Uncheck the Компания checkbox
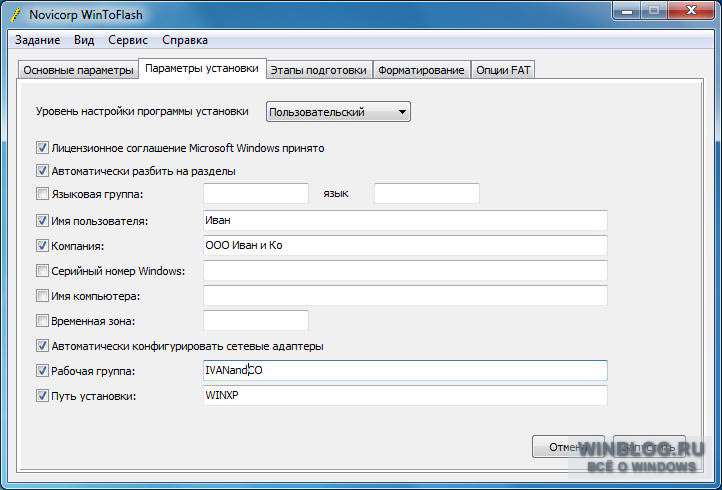Viewport: 722px width, 490px height. tap(42, 246)
